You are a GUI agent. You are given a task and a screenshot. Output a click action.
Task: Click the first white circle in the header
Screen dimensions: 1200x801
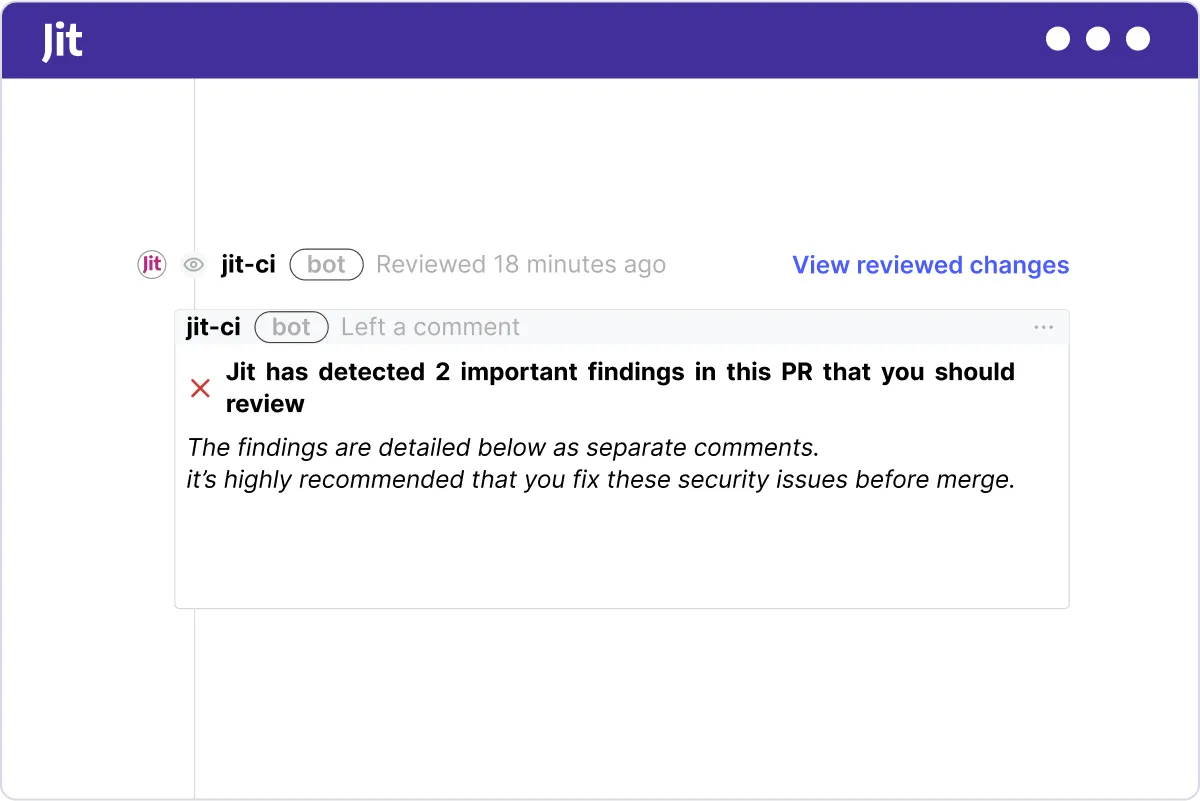[x=1057, y=39]
